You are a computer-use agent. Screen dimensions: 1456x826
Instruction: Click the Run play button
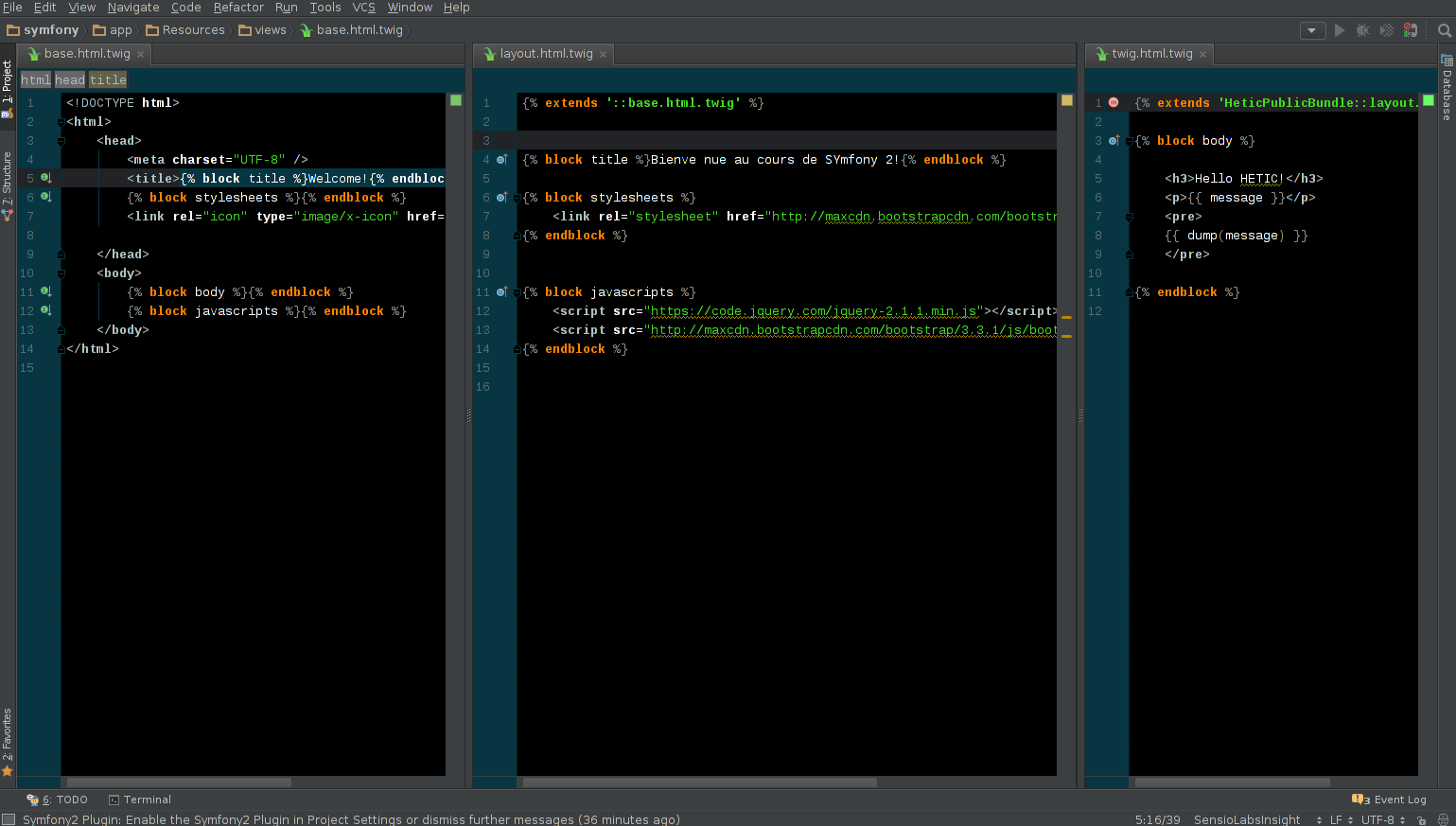(1340, 30)
